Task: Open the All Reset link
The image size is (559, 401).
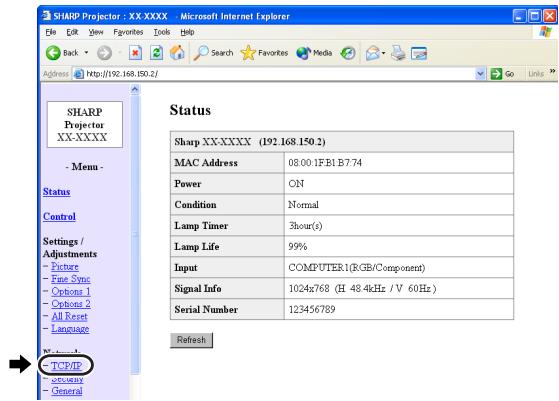Action: [x=70, y=316]
